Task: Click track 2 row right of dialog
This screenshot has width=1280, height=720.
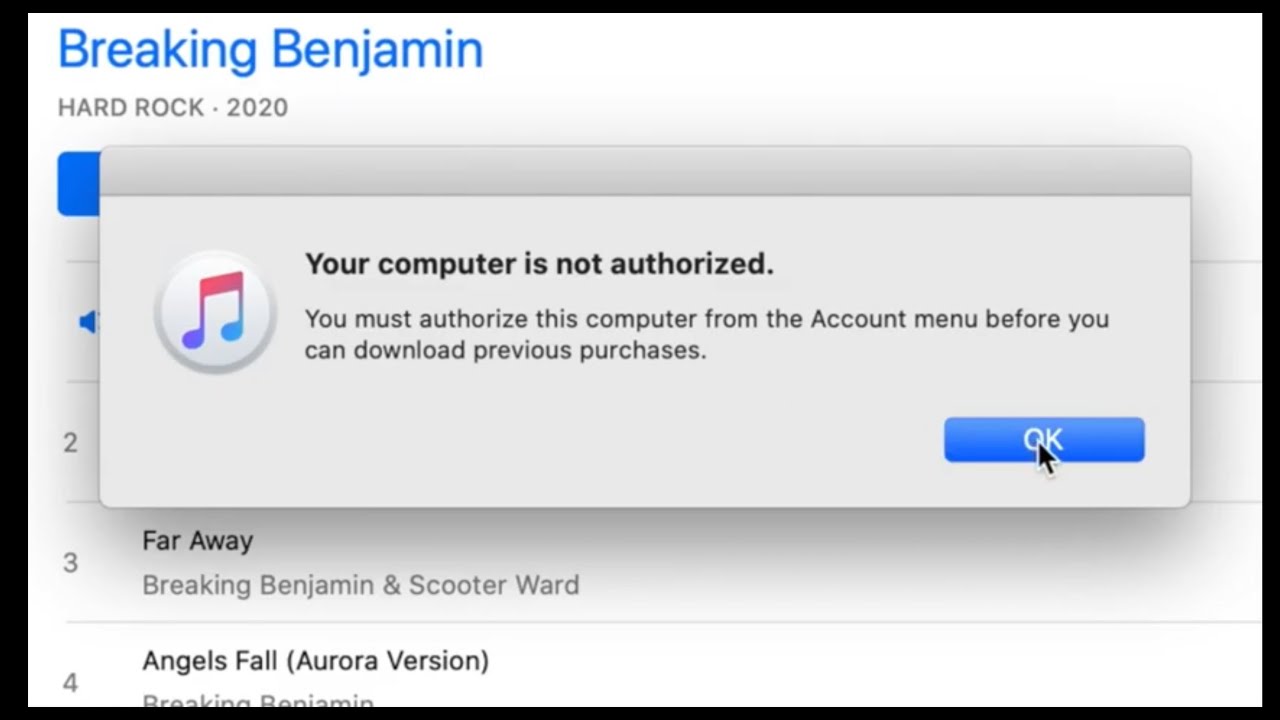Action: point(1226,442)
